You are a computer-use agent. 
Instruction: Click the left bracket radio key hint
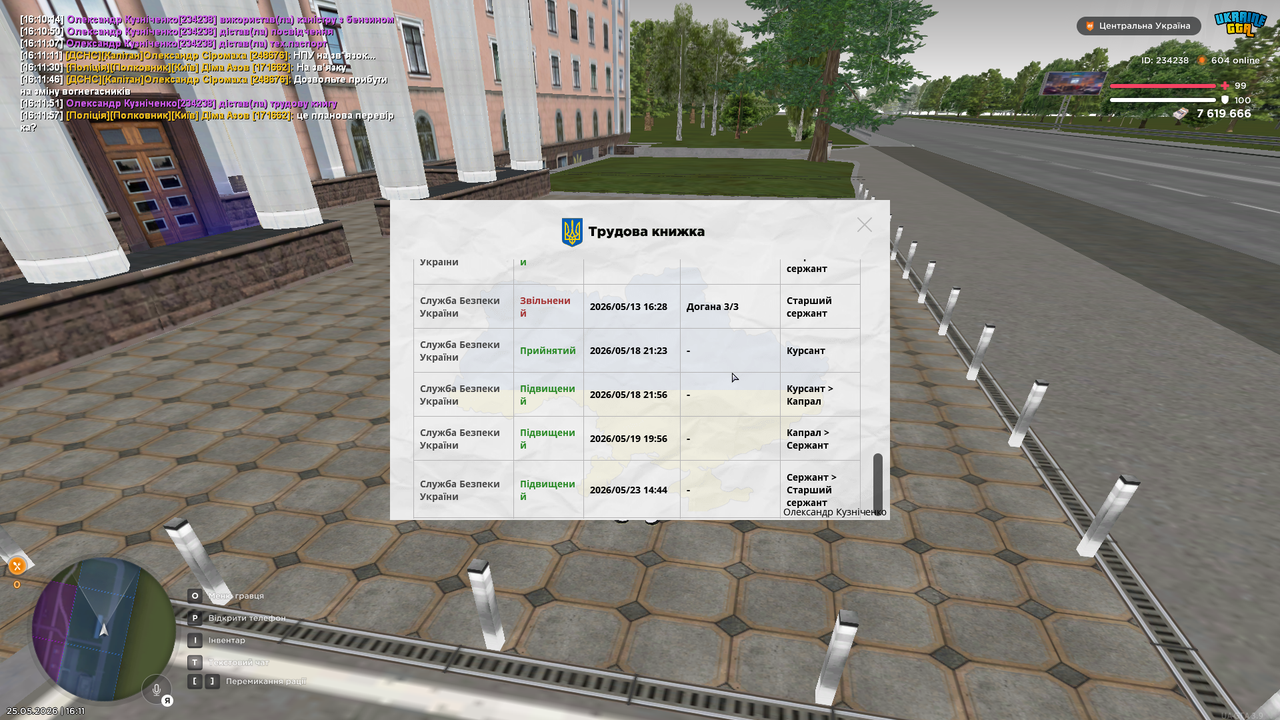(x=195, y=682)
